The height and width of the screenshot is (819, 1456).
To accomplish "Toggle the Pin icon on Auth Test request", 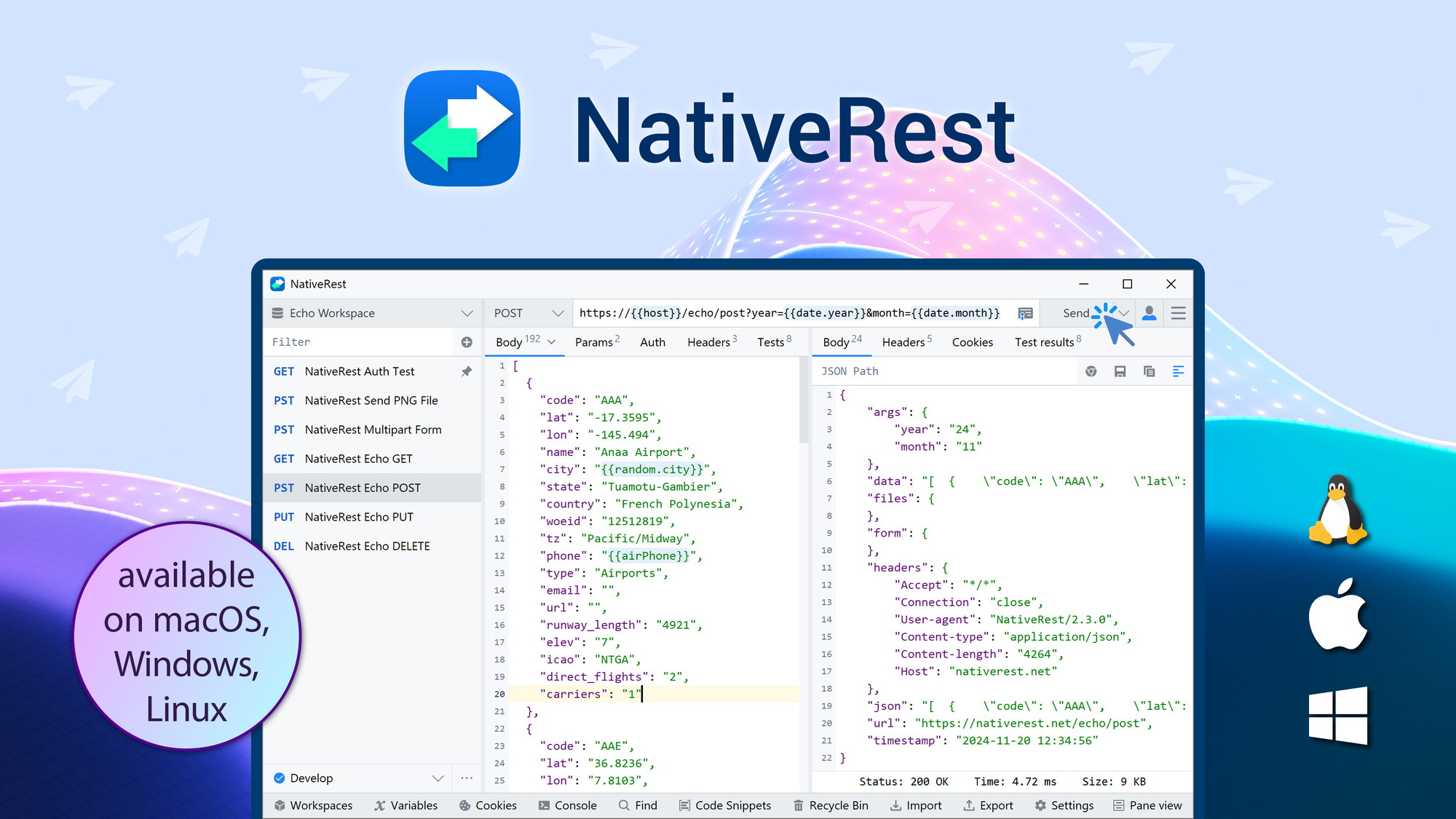I will 466,371.
